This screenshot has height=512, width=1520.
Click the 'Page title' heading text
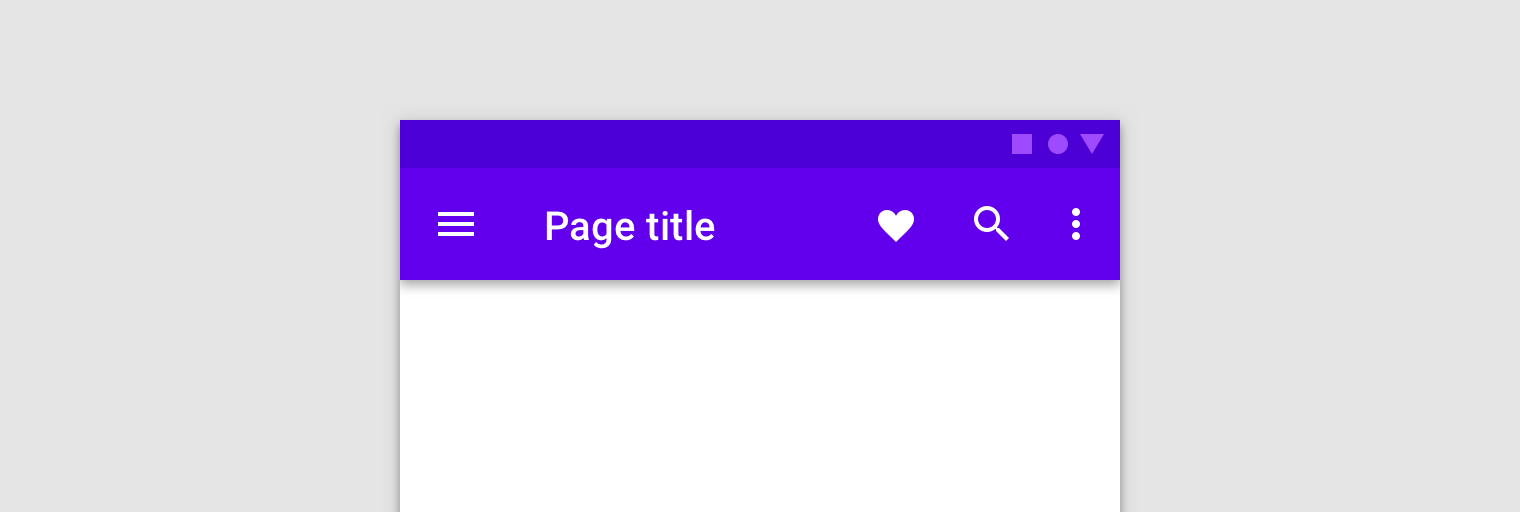click(x=629, y=226)
